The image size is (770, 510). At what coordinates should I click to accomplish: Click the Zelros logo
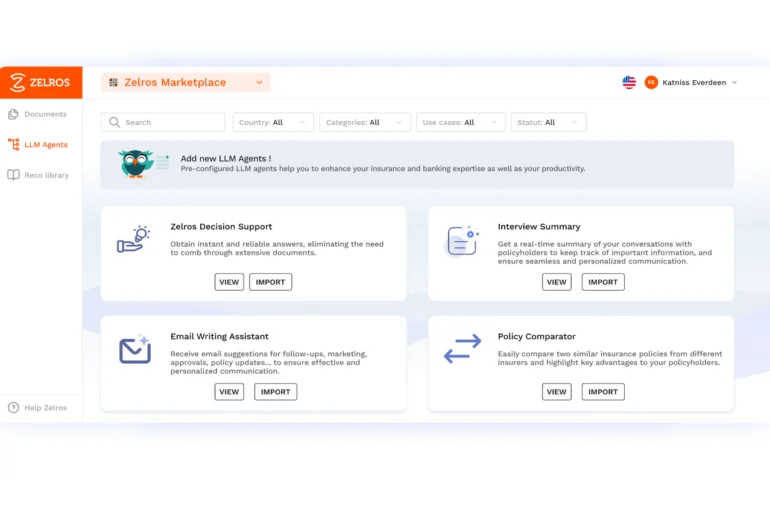pyautogui.click(x=40, y=82)
